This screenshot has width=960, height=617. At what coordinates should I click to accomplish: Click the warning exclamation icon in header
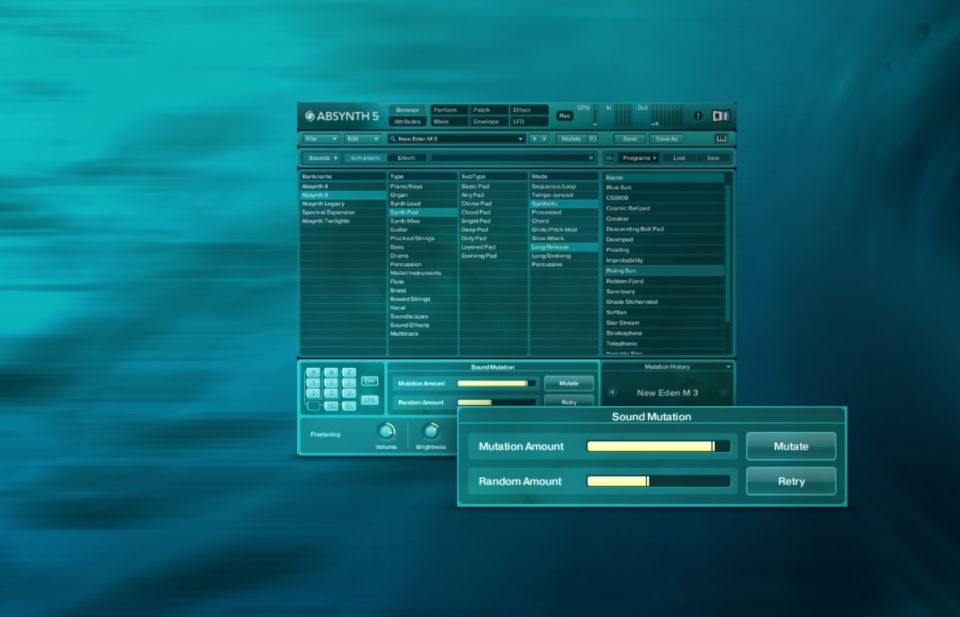pyautogui.click(x=698, y=116)
